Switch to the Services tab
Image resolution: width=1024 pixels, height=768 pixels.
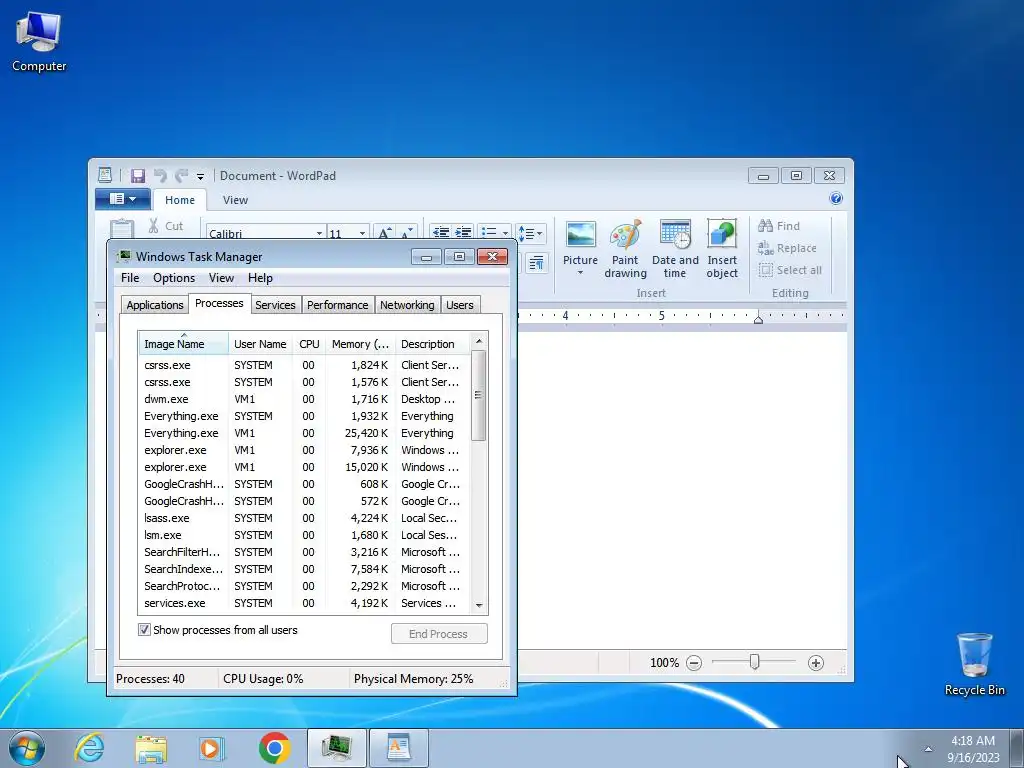[275, 305]
